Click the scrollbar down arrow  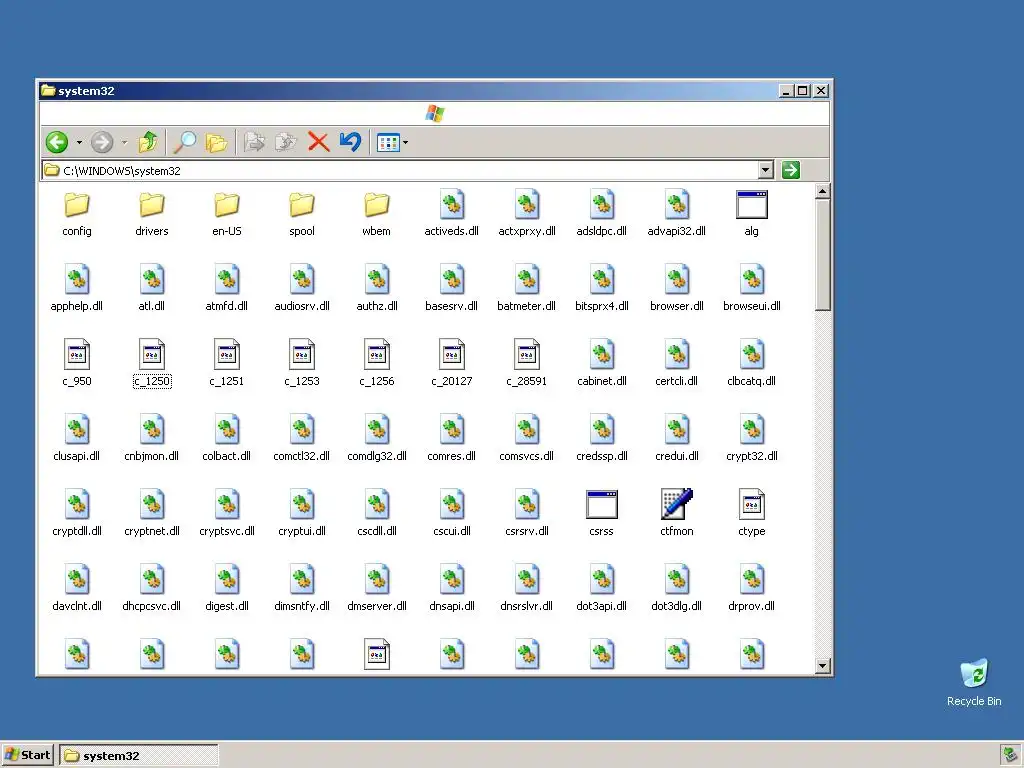click(x=823, y=666)
